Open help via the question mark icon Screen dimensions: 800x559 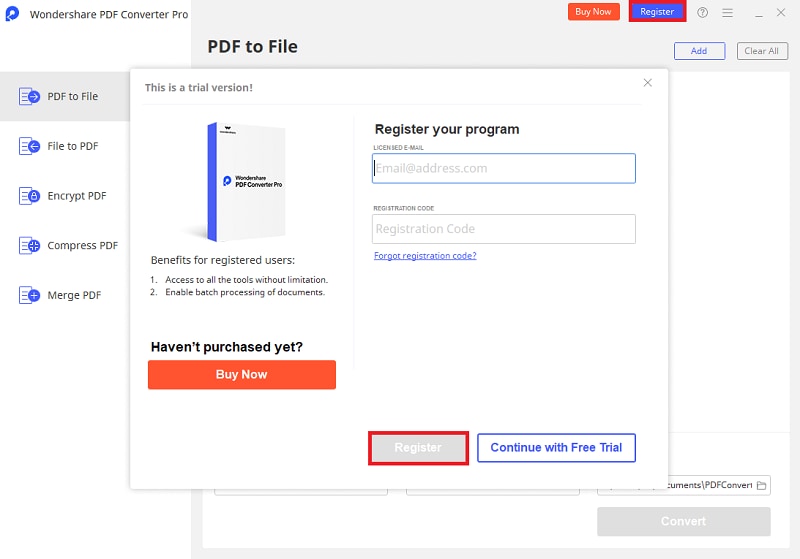(703, 12)
